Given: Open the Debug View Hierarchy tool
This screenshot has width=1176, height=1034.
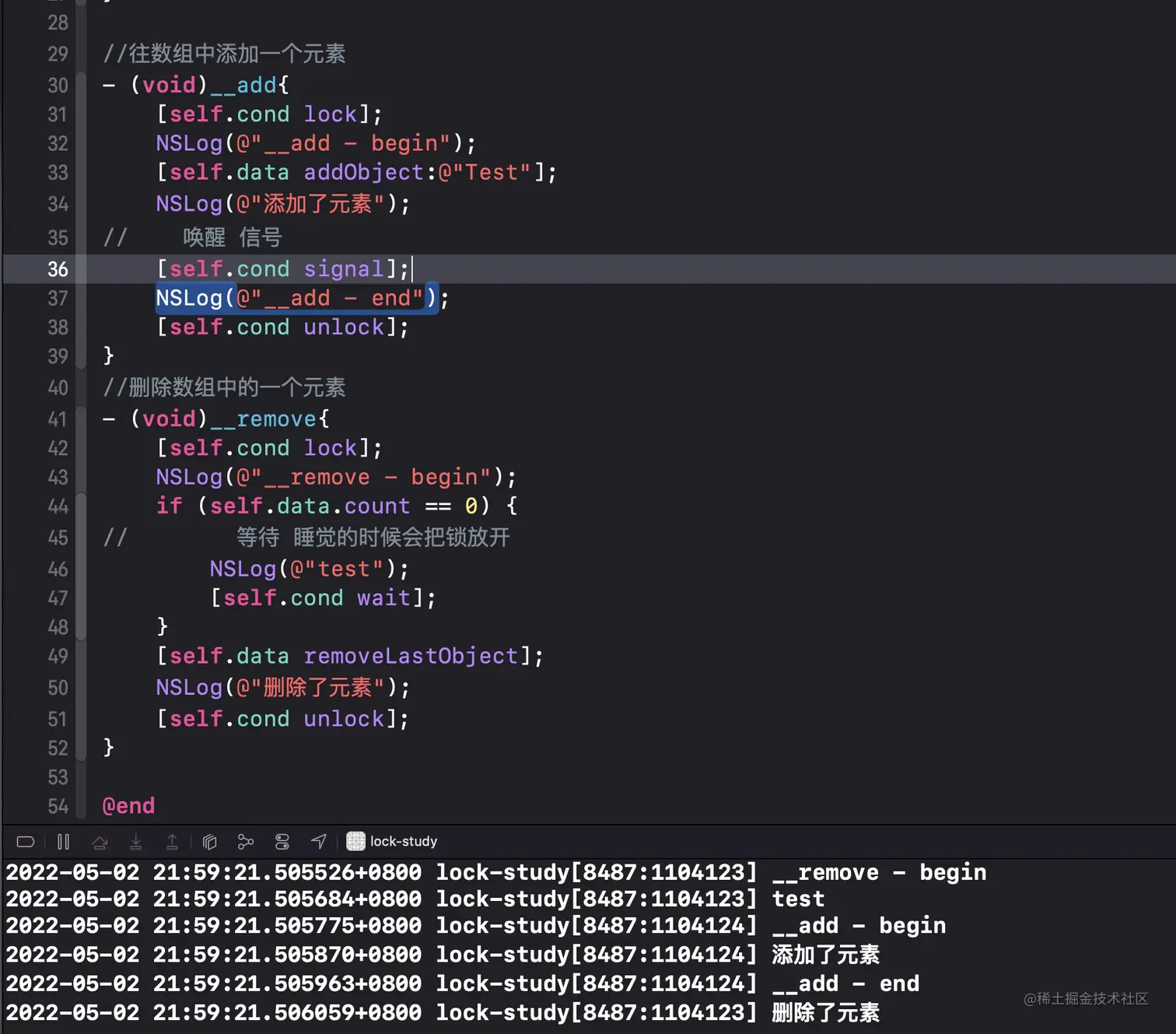Looking at the screenshot, I should click(x=209, y=841).
